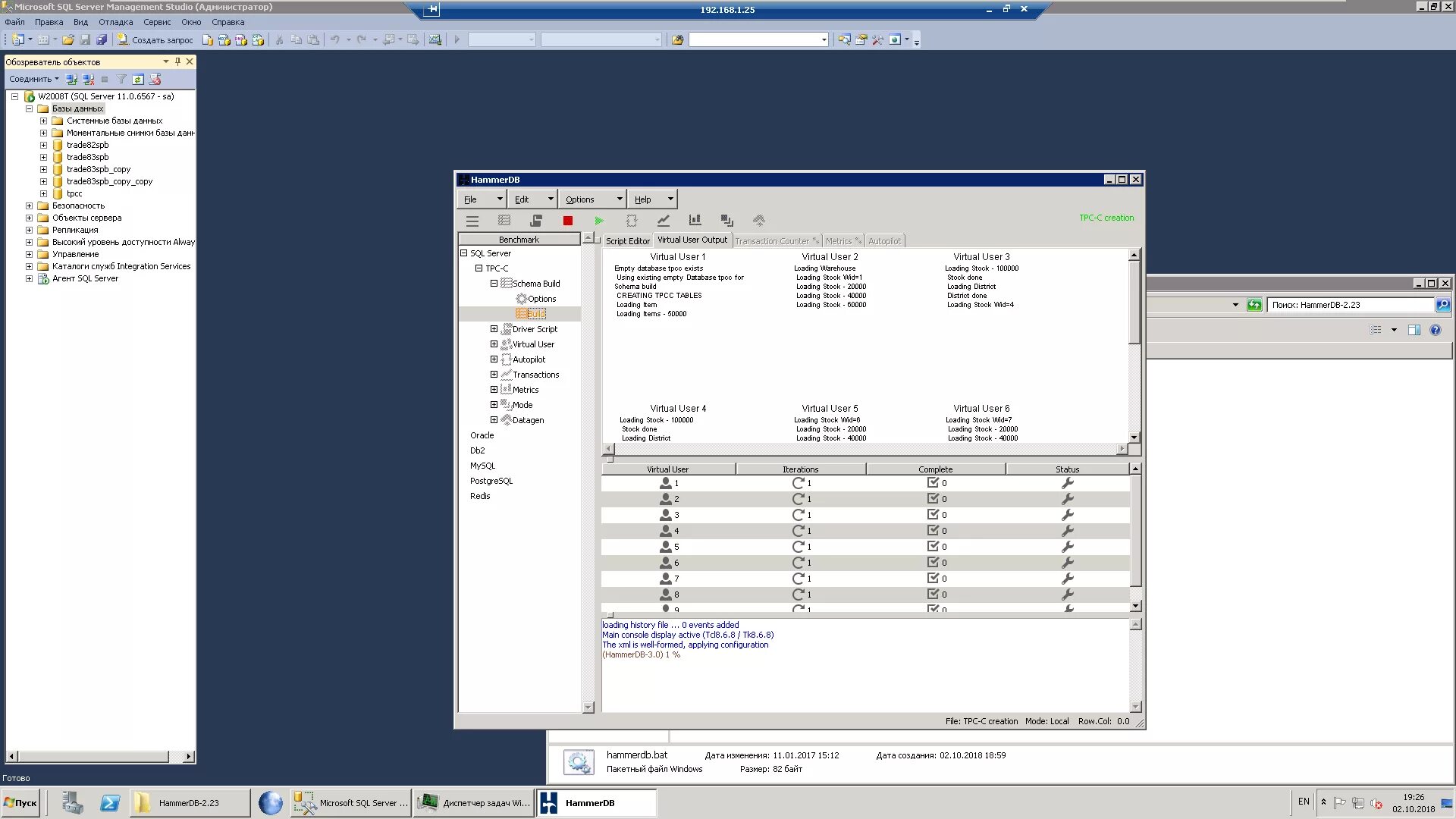This screenshot has height=819, width=1456.
Task: Click the XMLA Query icon in SSMS toolbar
Action: tap(258, 39)
